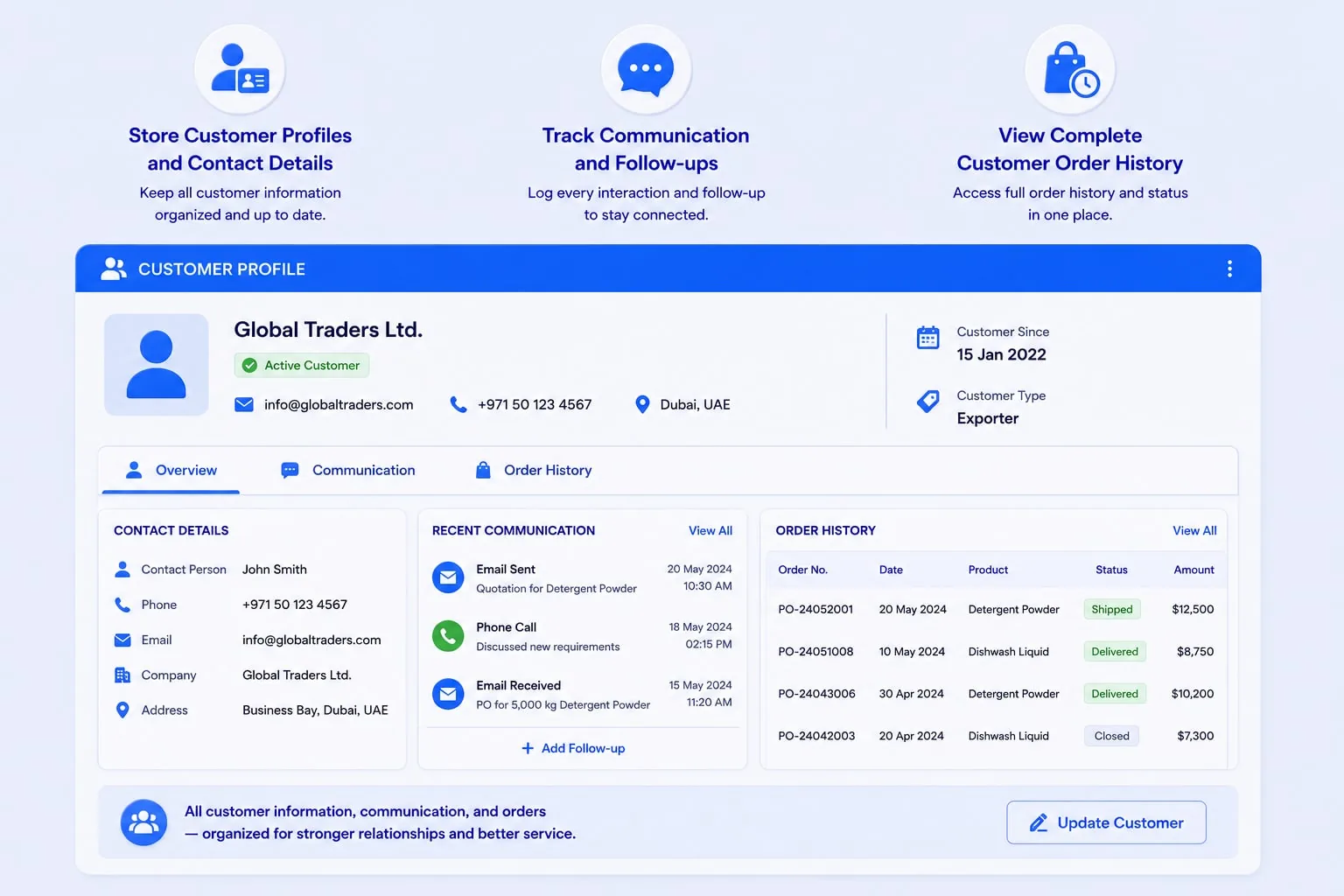Click the Exporter customer type value
Image resolution: width=1344 pixels, height=896 pixels.
[x=988, y=418]
